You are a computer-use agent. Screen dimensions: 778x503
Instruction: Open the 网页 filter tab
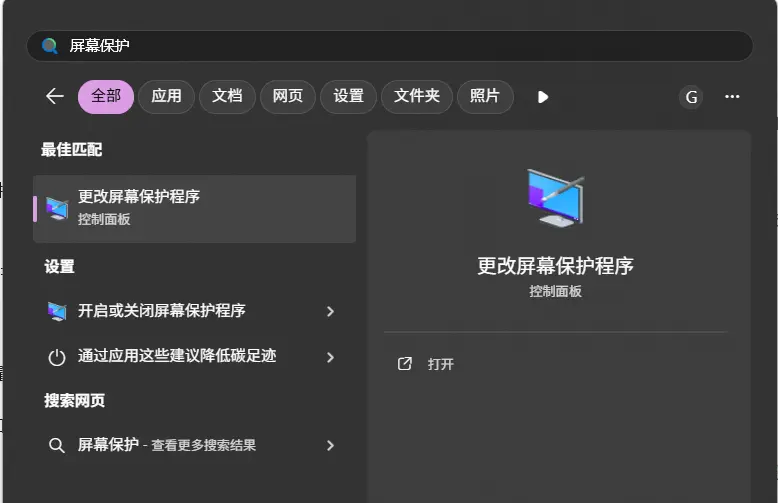pos(288,96)
